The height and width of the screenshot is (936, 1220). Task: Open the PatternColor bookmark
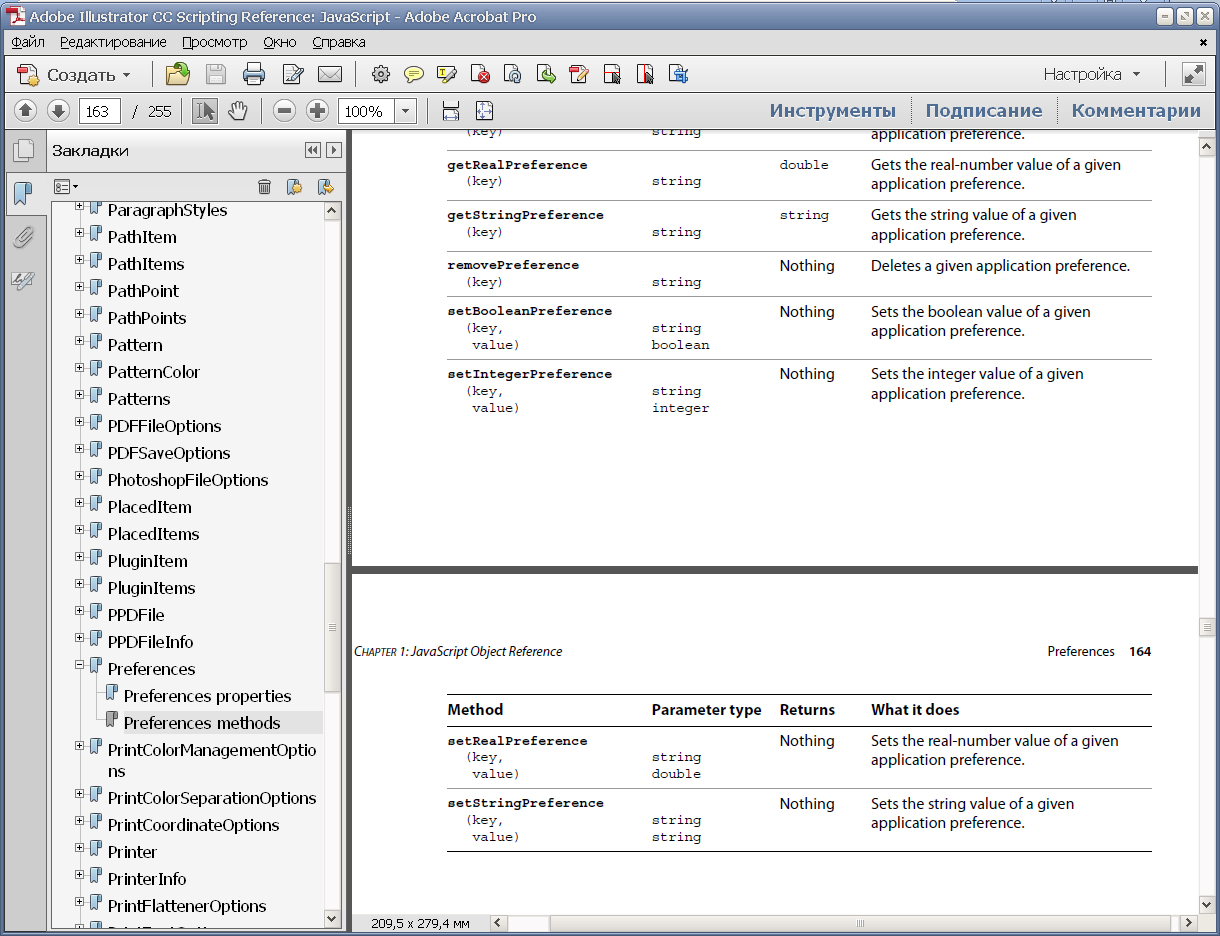(154, 372)
